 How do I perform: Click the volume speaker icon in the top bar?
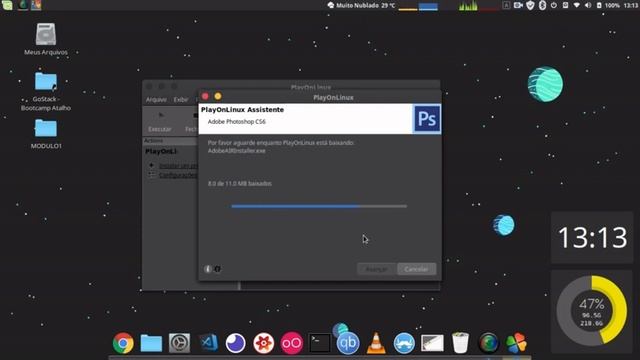pyautogui.click(x=588, y=5)
